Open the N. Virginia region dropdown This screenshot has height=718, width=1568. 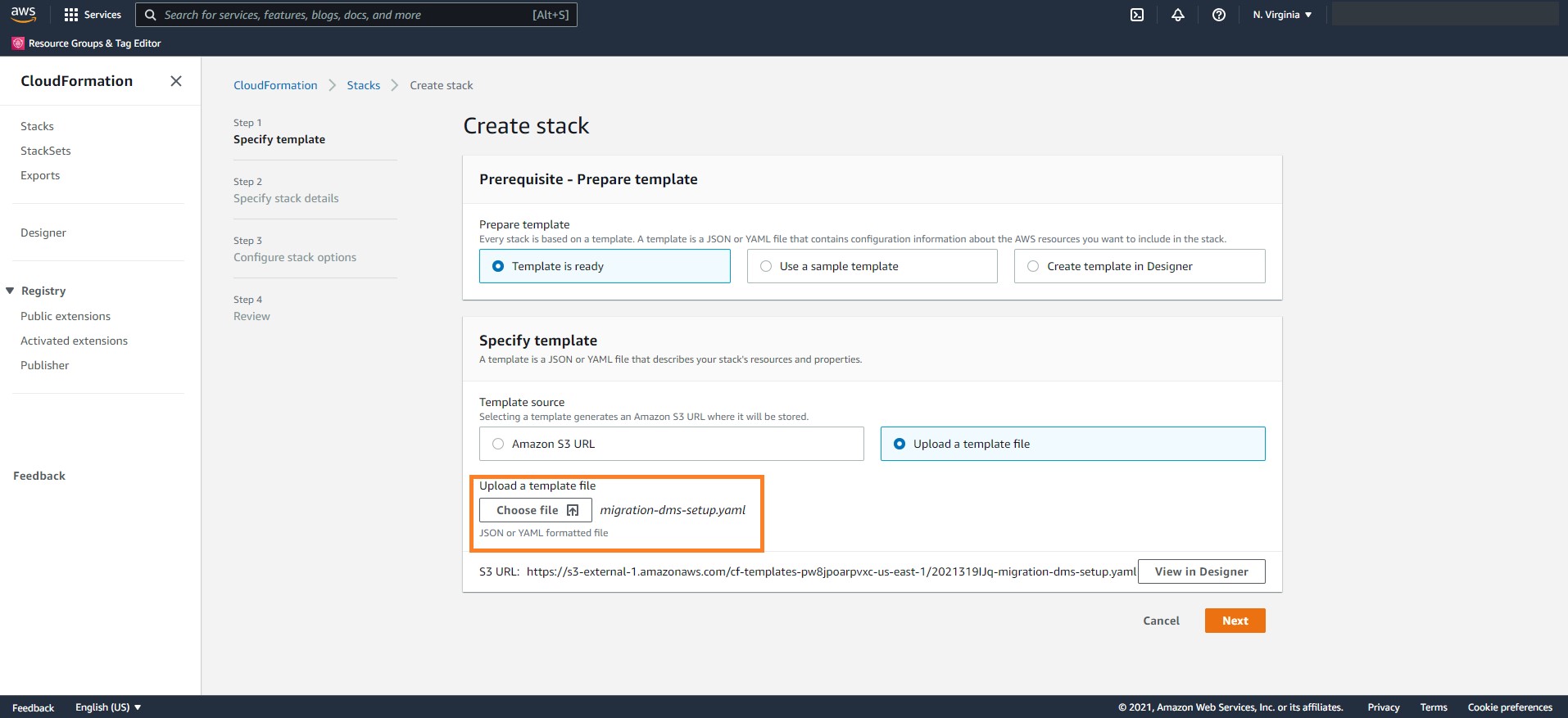point(1282,15)
